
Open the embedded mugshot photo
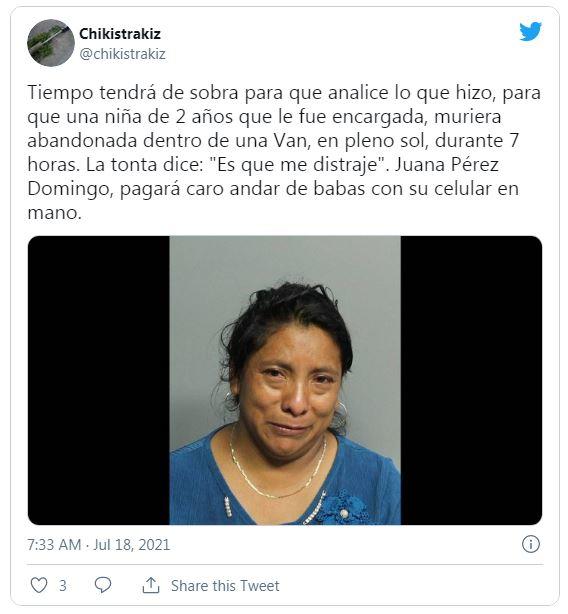click(x=285, y=380)
